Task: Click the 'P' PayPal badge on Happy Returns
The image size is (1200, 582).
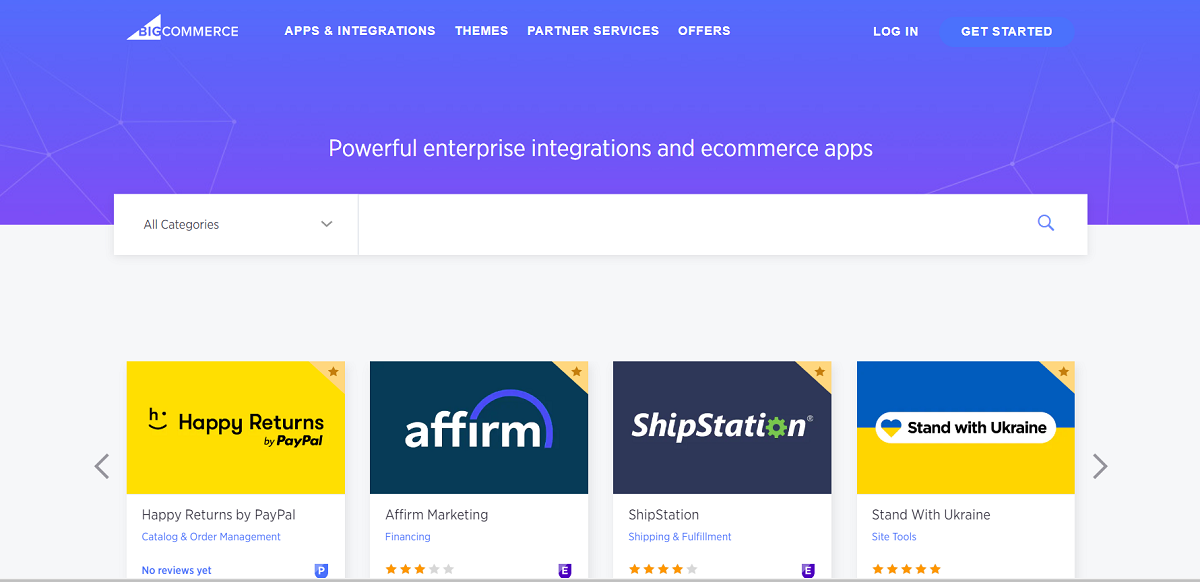Action: pos(320,569)
